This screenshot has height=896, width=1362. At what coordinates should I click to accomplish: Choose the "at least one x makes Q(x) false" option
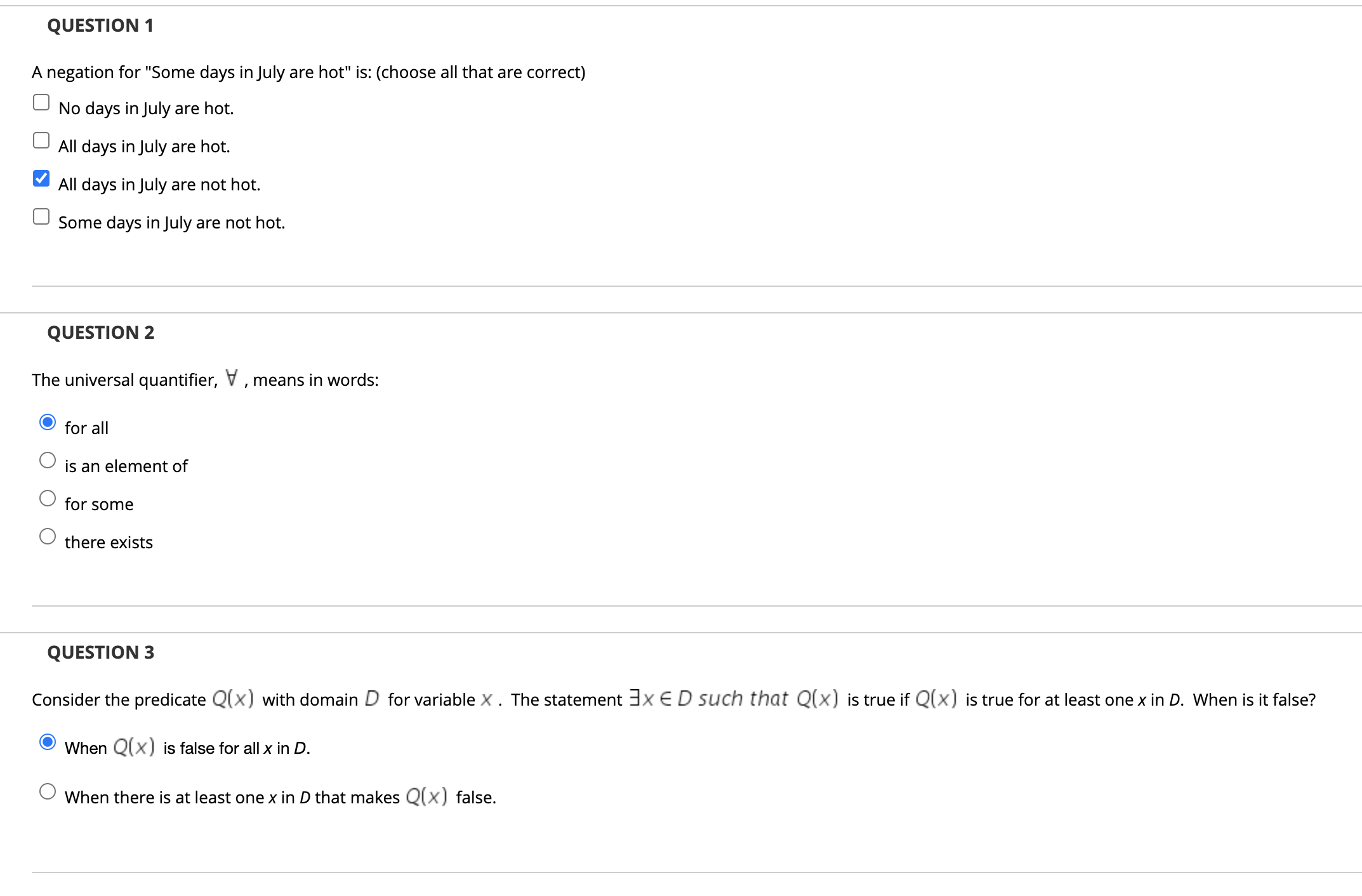(48, 791)
